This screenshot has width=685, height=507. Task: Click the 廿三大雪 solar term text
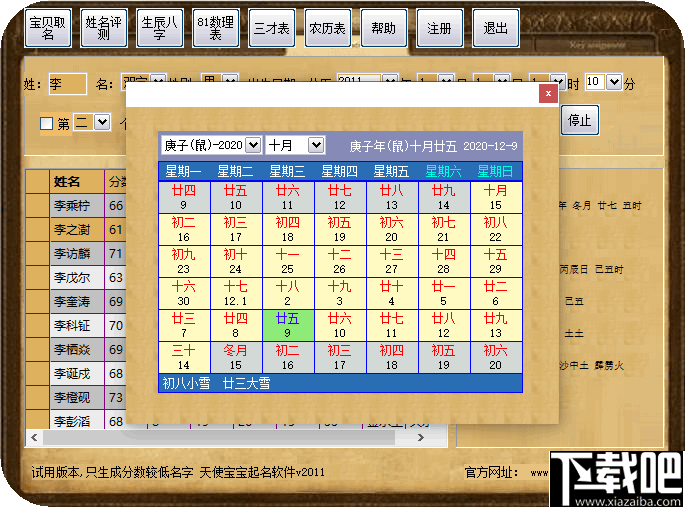(246, 383)
